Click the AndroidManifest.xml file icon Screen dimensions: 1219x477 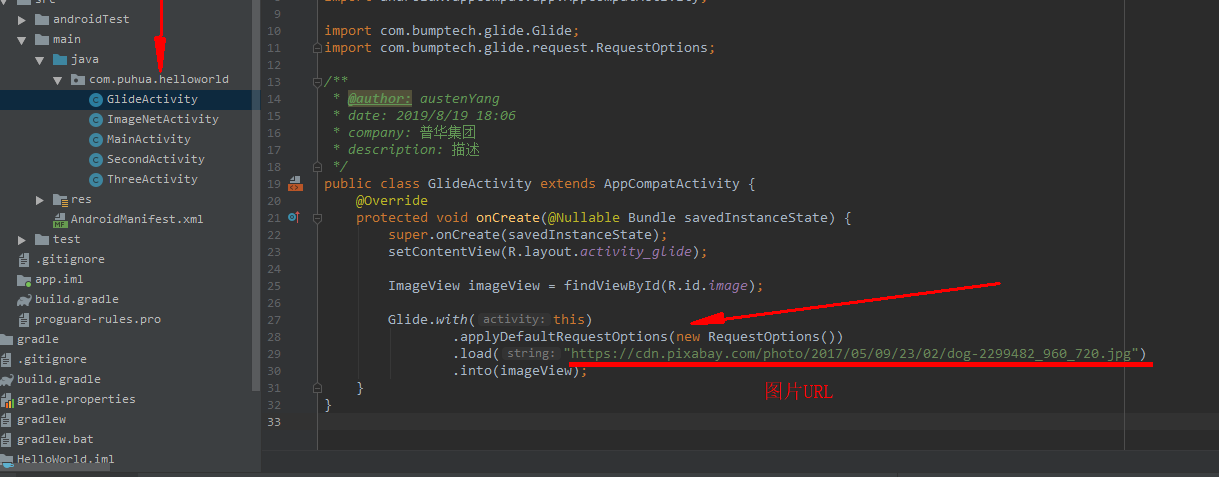(60, 219)
